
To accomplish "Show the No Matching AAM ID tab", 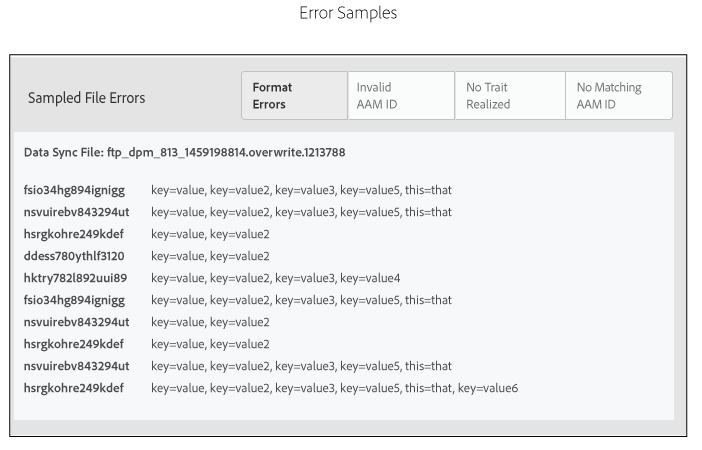I will tap(618, 96).
